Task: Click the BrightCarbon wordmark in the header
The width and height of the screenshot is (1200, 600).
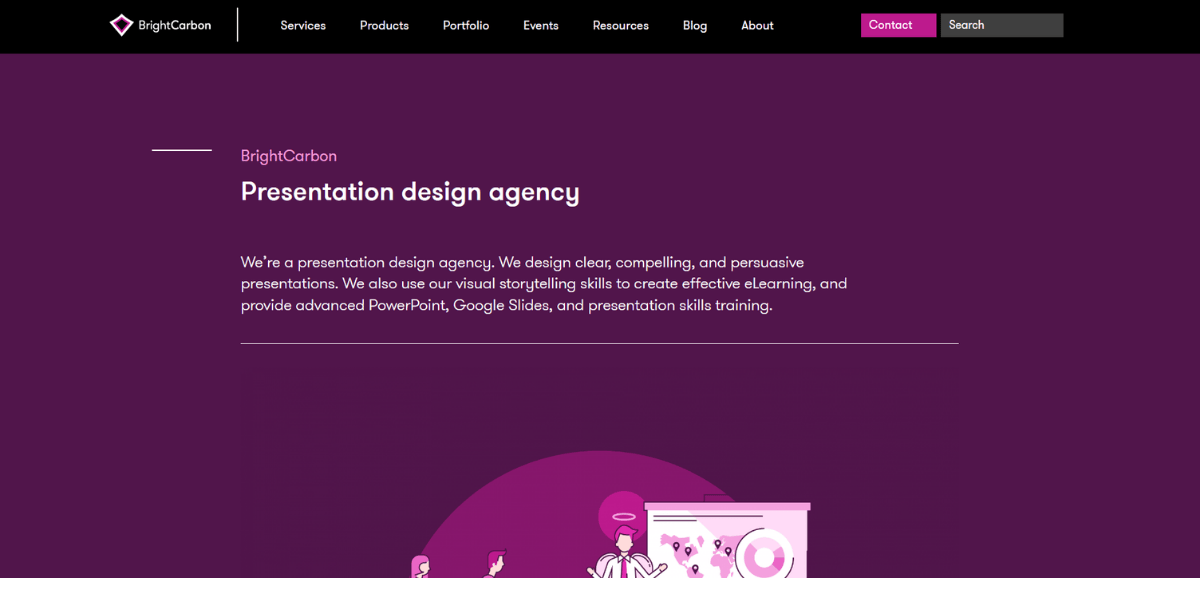Action: (x=175, y=26)
